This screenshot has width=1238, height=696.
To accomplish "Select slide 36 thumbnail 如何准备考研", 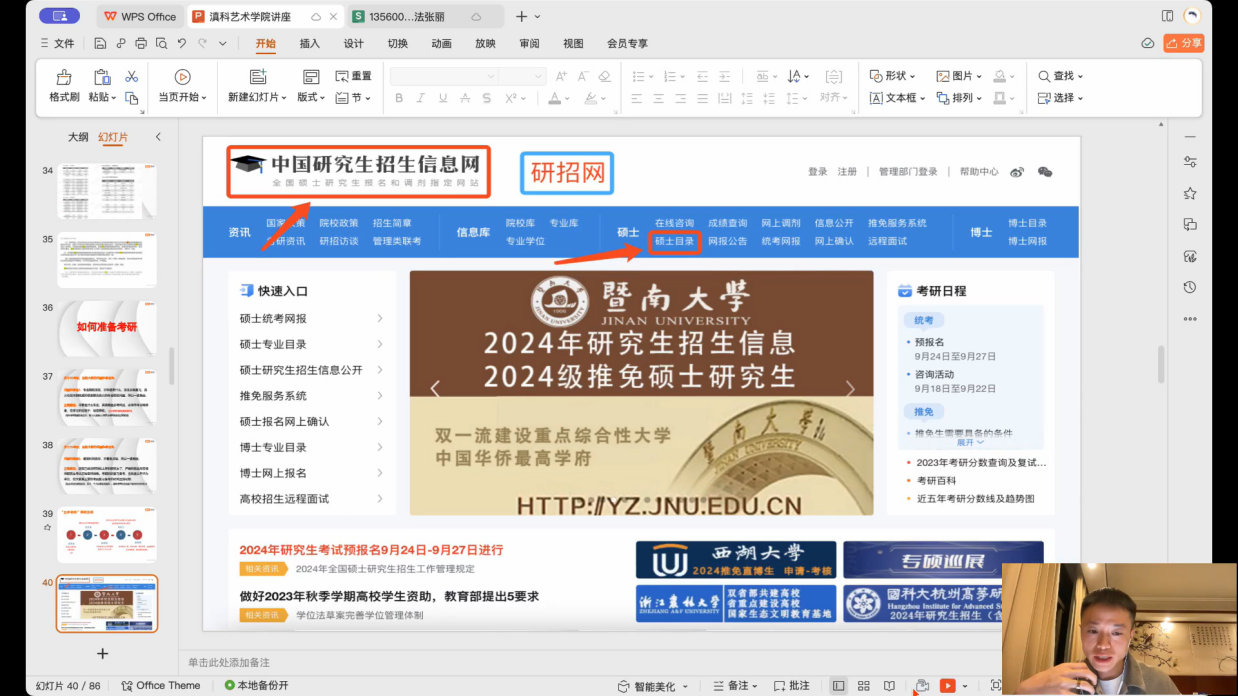I will click(107, 328).
